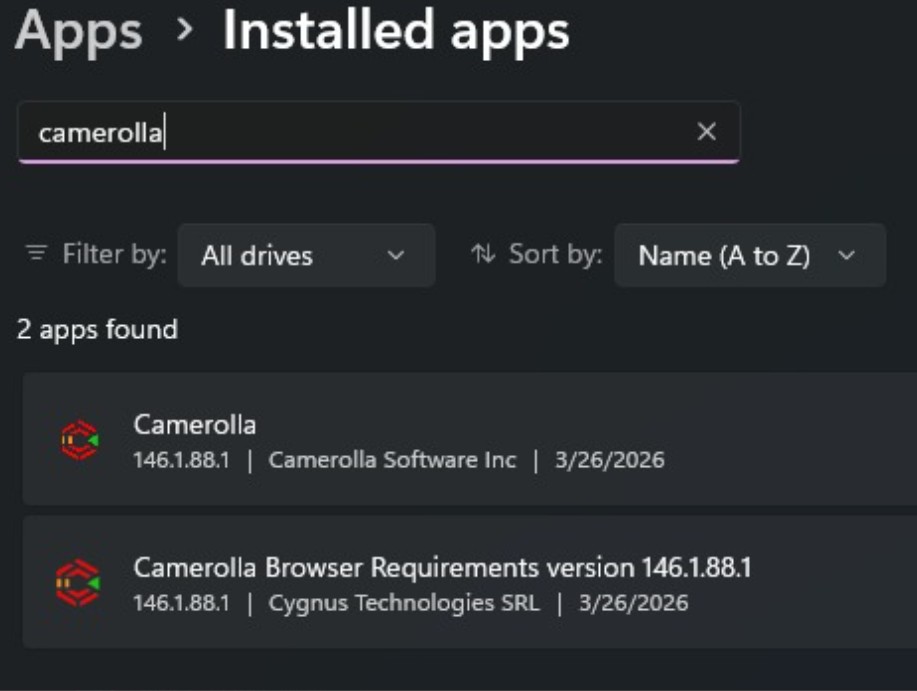Open the All drives filter dropdown
917x691 pixels.
pos(307,255)
